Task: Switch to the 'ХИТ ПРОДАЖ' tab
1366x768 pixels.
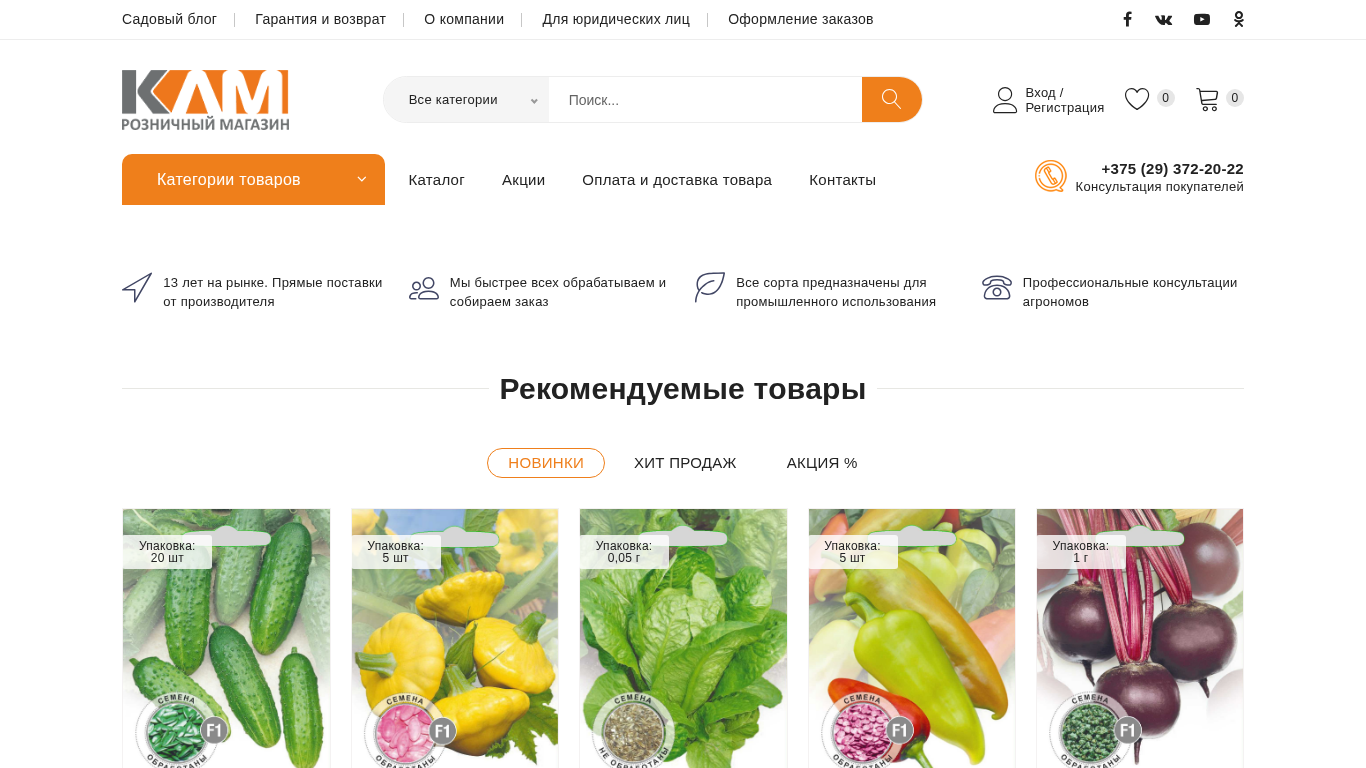Action: tap(685, 463)
